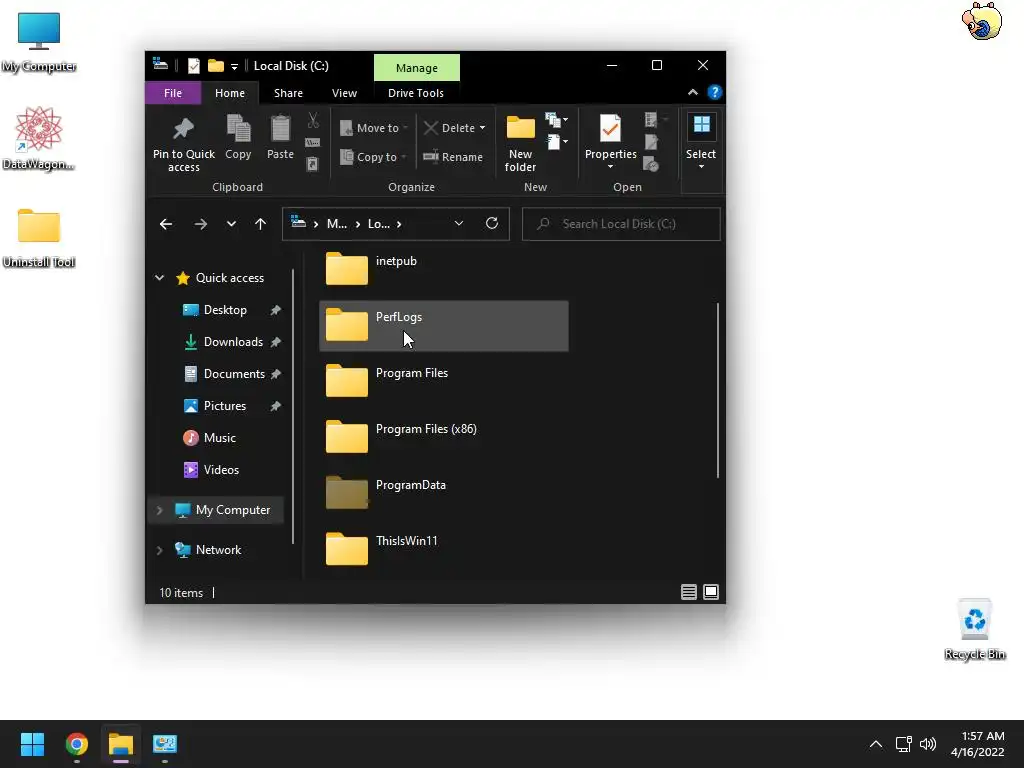Customize Quick Access Toolbar dropdown arrow
Image resolution: width=1024 pixels, height=768 pixels.
tap(234, 67)
